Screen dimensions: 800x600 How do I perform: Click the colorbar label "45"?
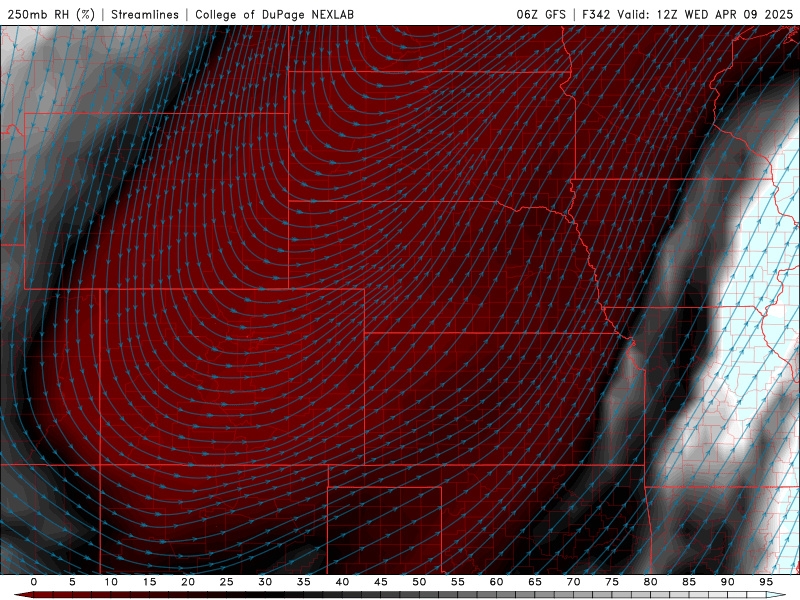coord(381,582)
